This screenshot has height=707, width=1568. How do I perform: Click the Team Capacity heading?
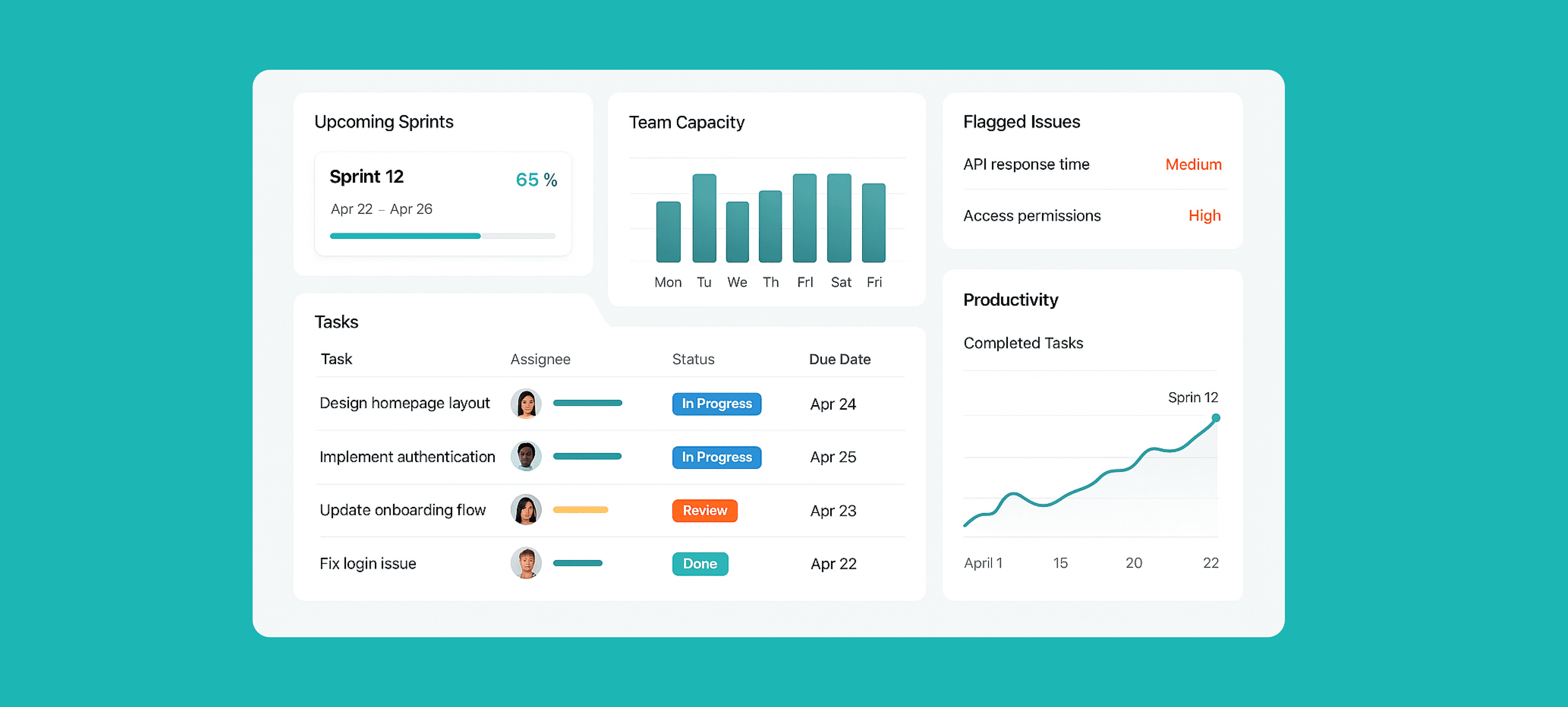pyautogui.click(x=686, y=123)
